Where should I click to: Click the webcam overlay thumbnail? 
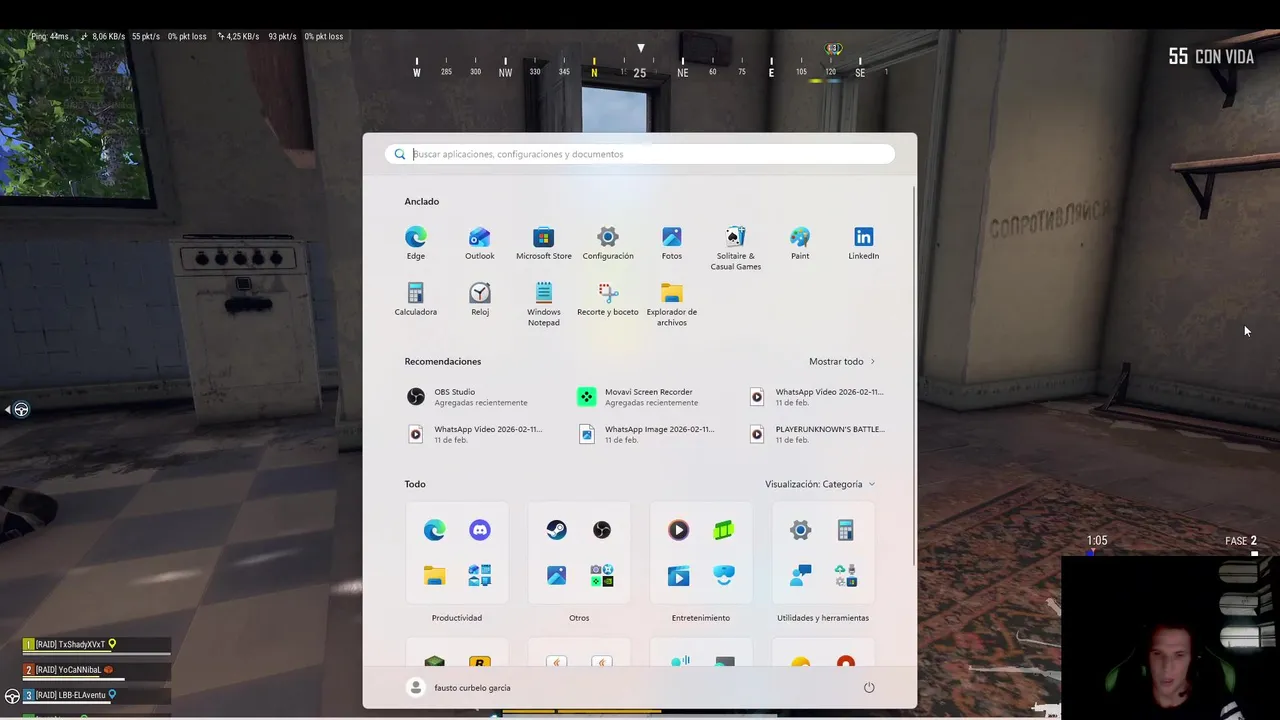coord(1170,637)
